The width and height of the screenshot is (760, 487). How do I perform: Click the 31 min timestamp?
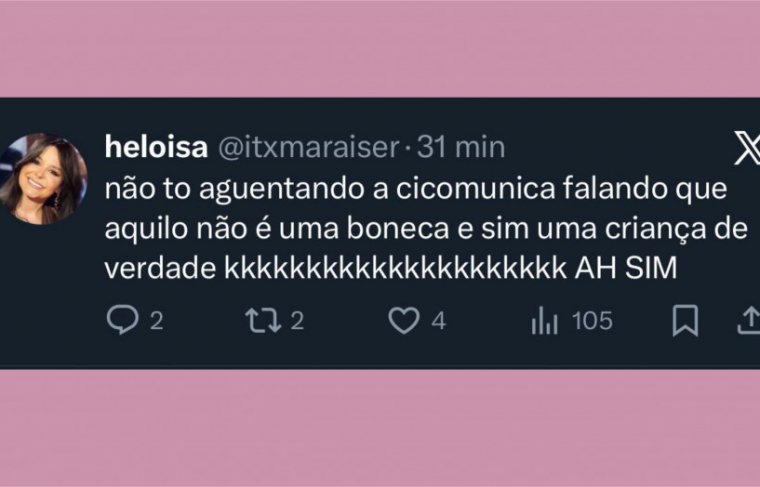(460, 147)
